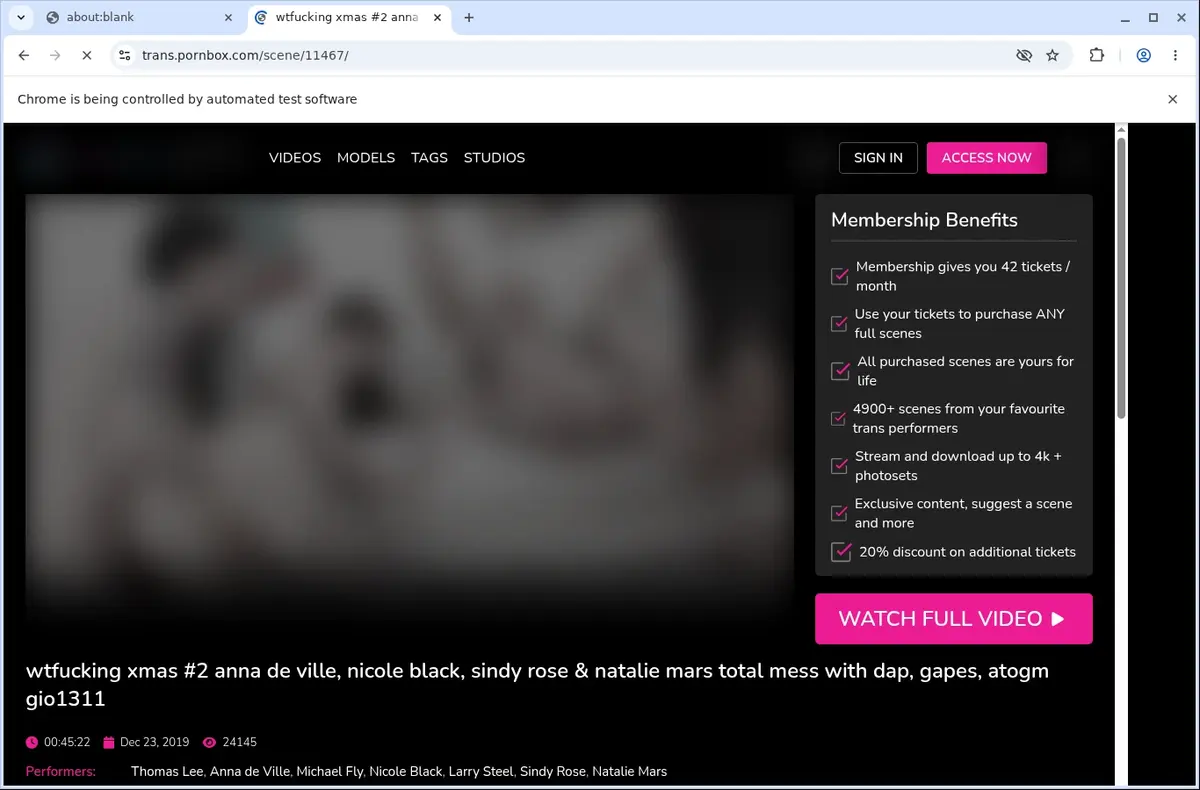The width and height of the screenshot is (1200, 790).
Task: Click the 'Dec 23, 2019' date text
Action: pos(154,742)
